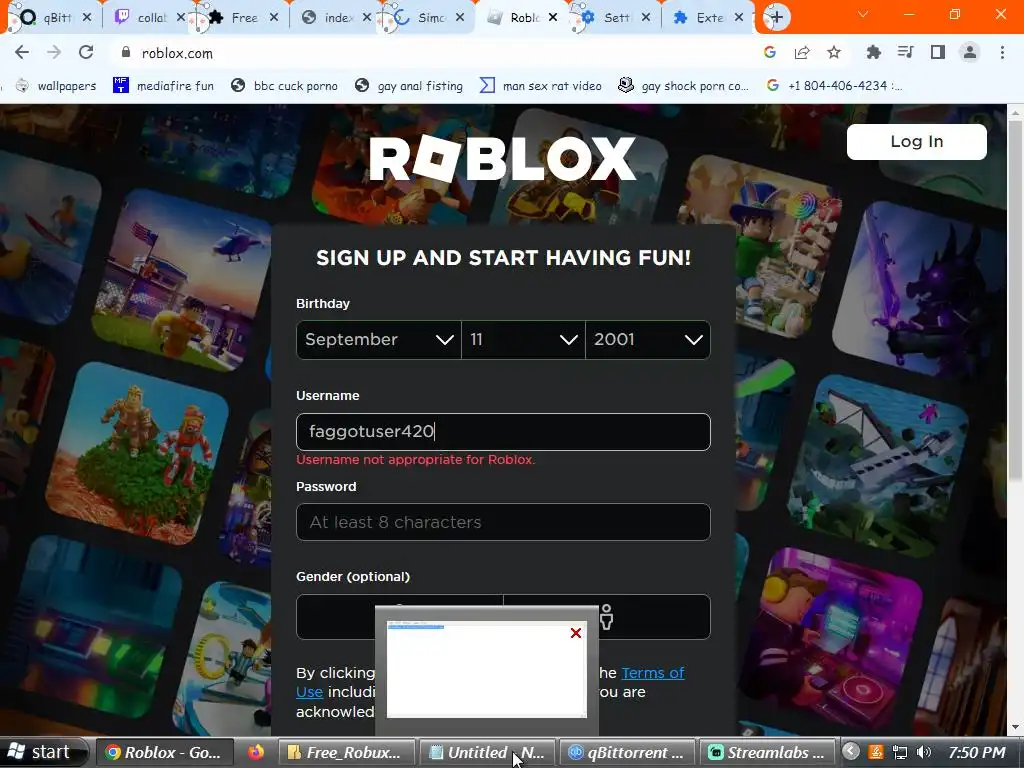Open the +1 804-406-4234 bookmark
Screen dimensions: 1024x768
point(835,86)
